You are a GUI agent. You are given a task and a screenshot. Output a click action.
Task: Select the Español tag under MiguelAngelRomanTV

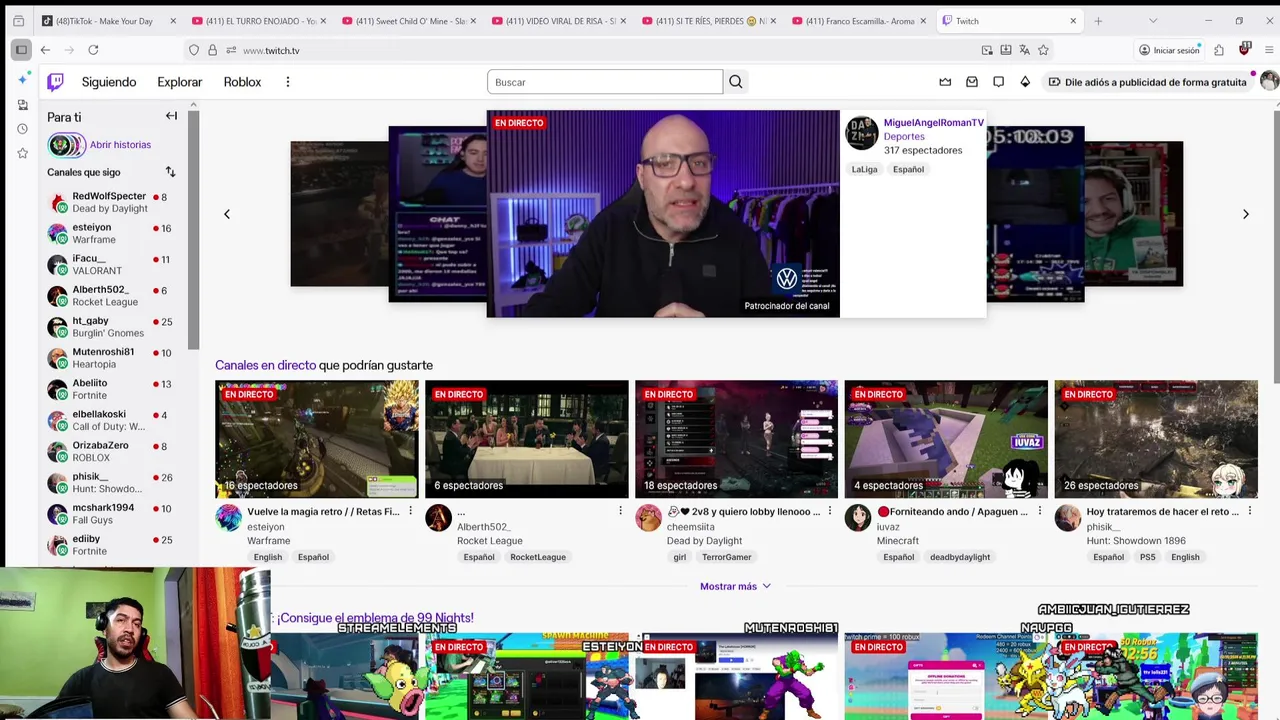pyautogui.click(x=908, y=169)
